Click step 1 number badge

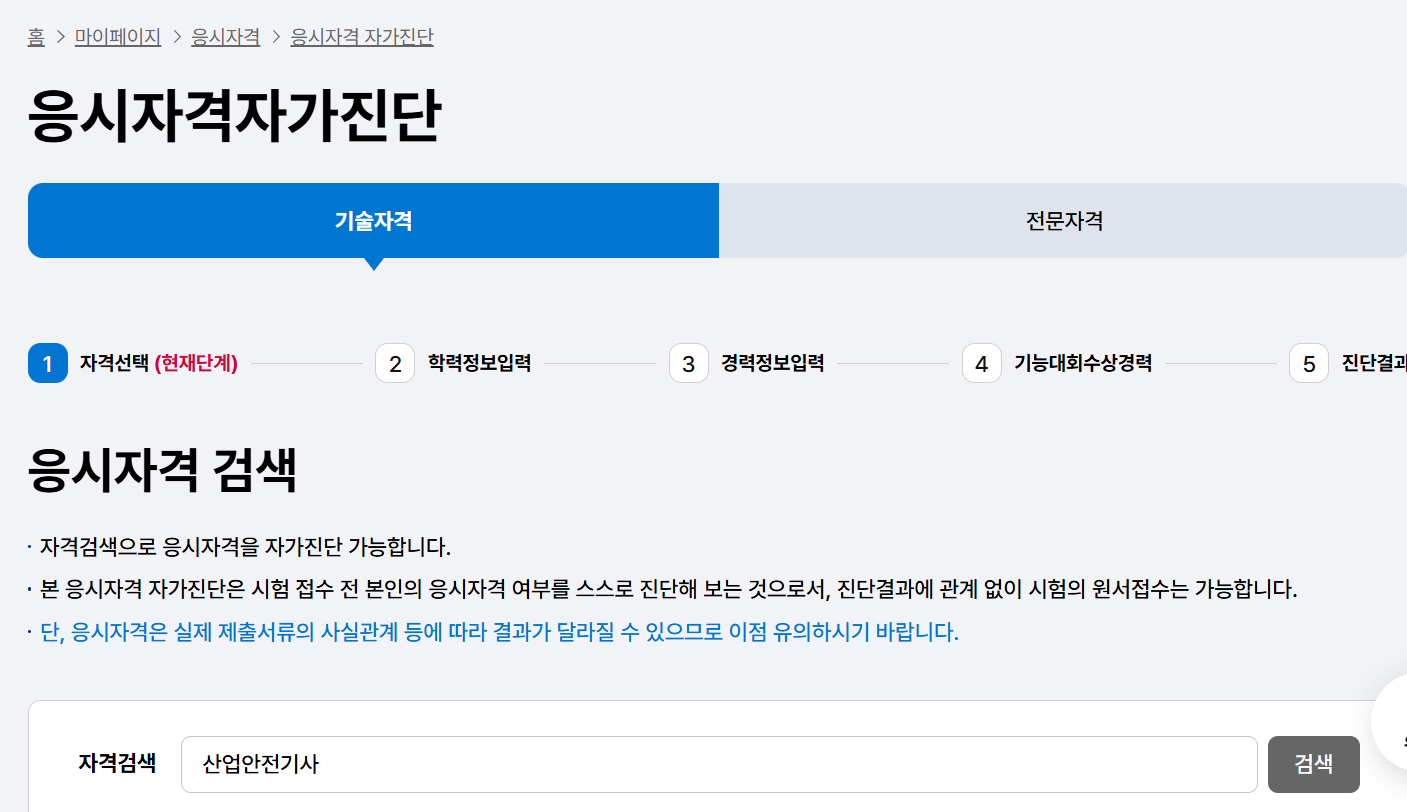pyautogui.click(x=48, y=363)
